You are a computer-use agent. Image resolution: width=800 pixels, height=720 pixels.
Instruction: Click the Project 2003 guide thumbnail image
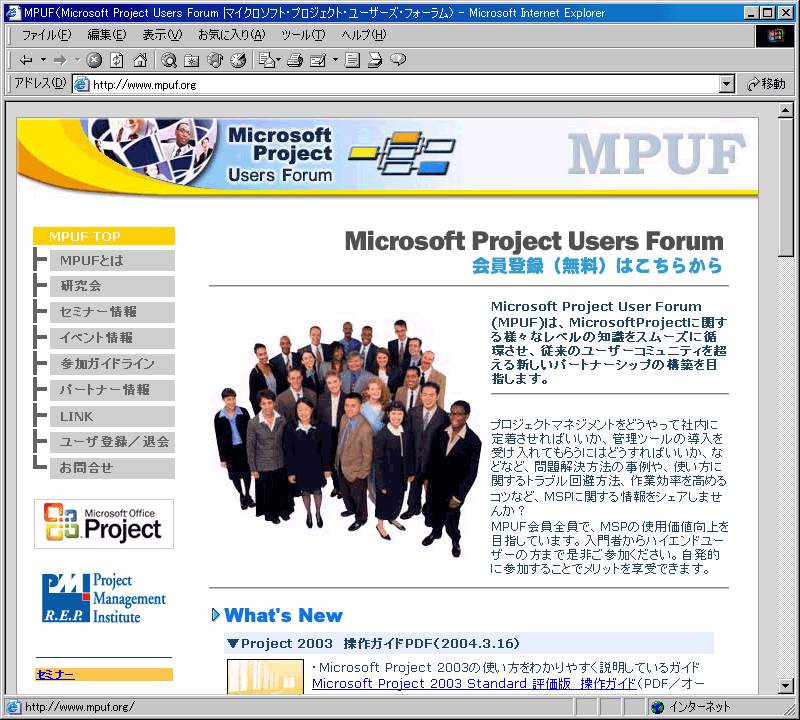(265, 677)
